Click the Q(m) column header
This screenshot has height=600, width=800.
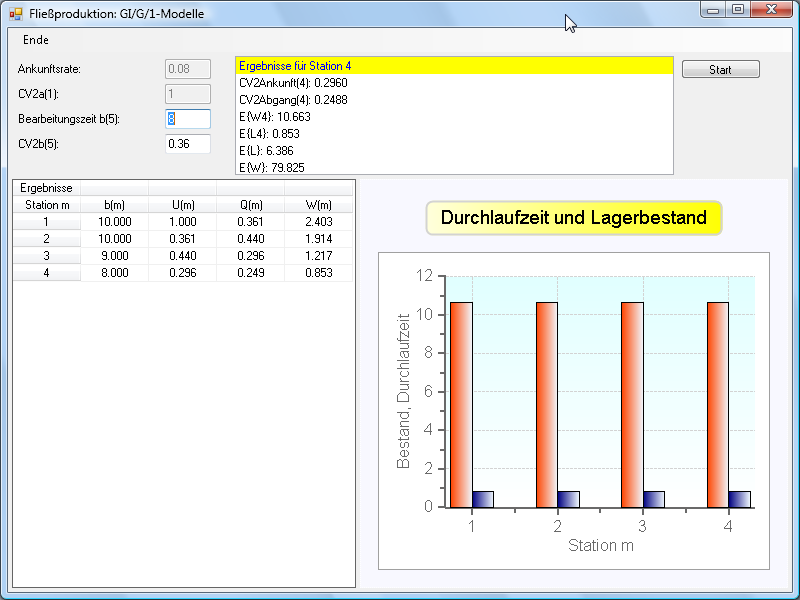[x=250, y=205]
